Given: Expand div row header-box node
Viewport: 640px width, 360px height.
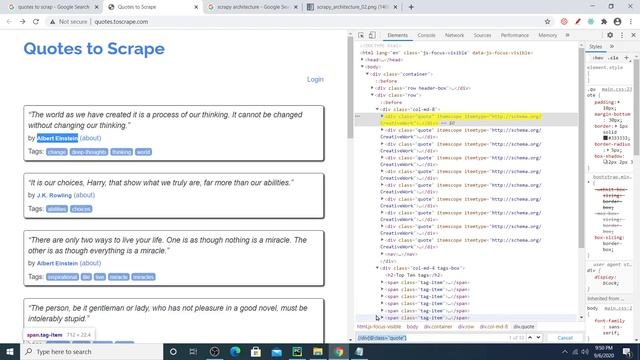Looking at the screenshot, I should pos(372,88).
